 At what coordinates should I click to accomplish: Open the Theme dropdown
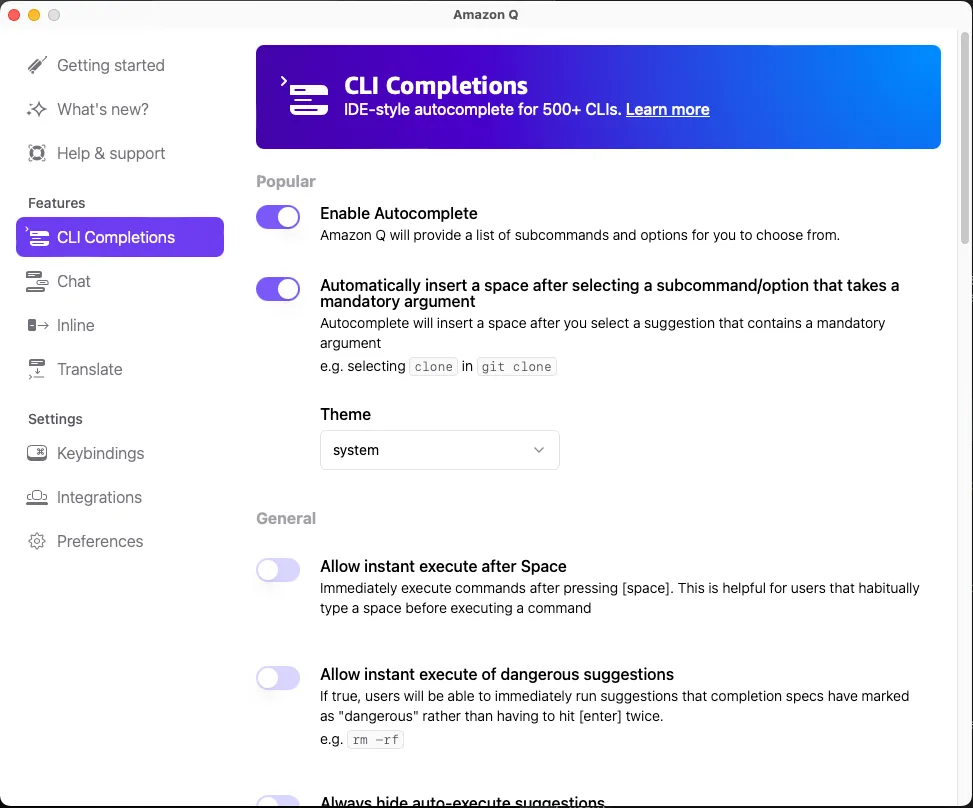coord(439,450)
